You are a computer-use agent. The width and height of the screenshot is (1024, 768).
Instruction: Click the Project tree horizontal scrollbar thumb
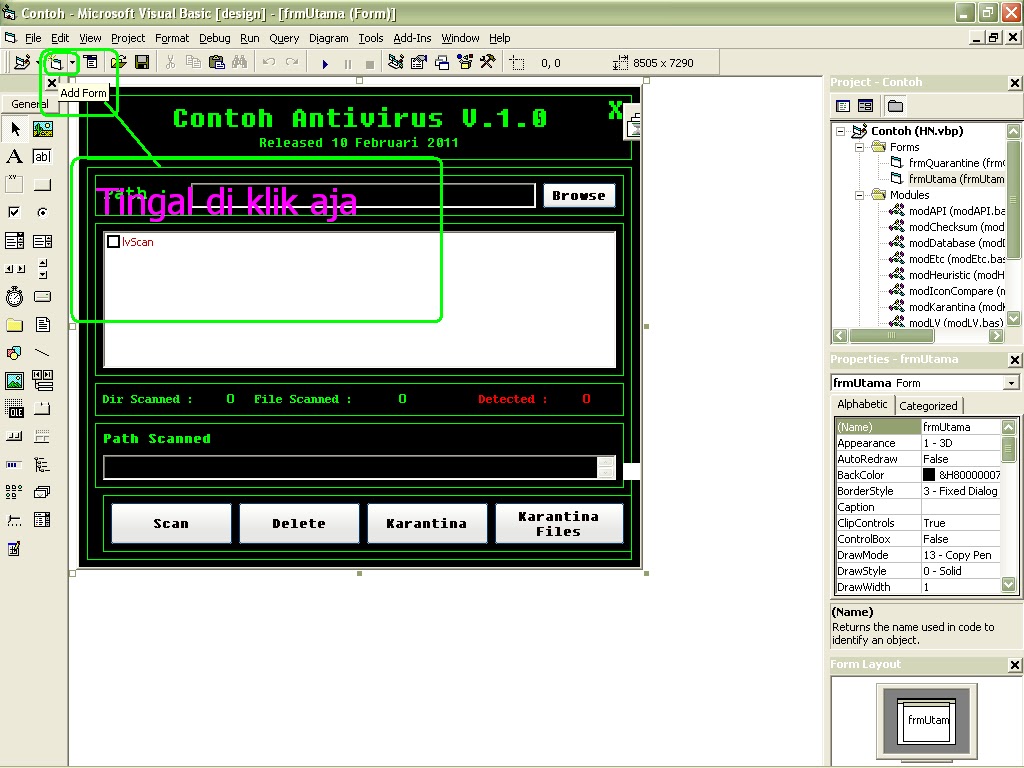click(891, 336)
